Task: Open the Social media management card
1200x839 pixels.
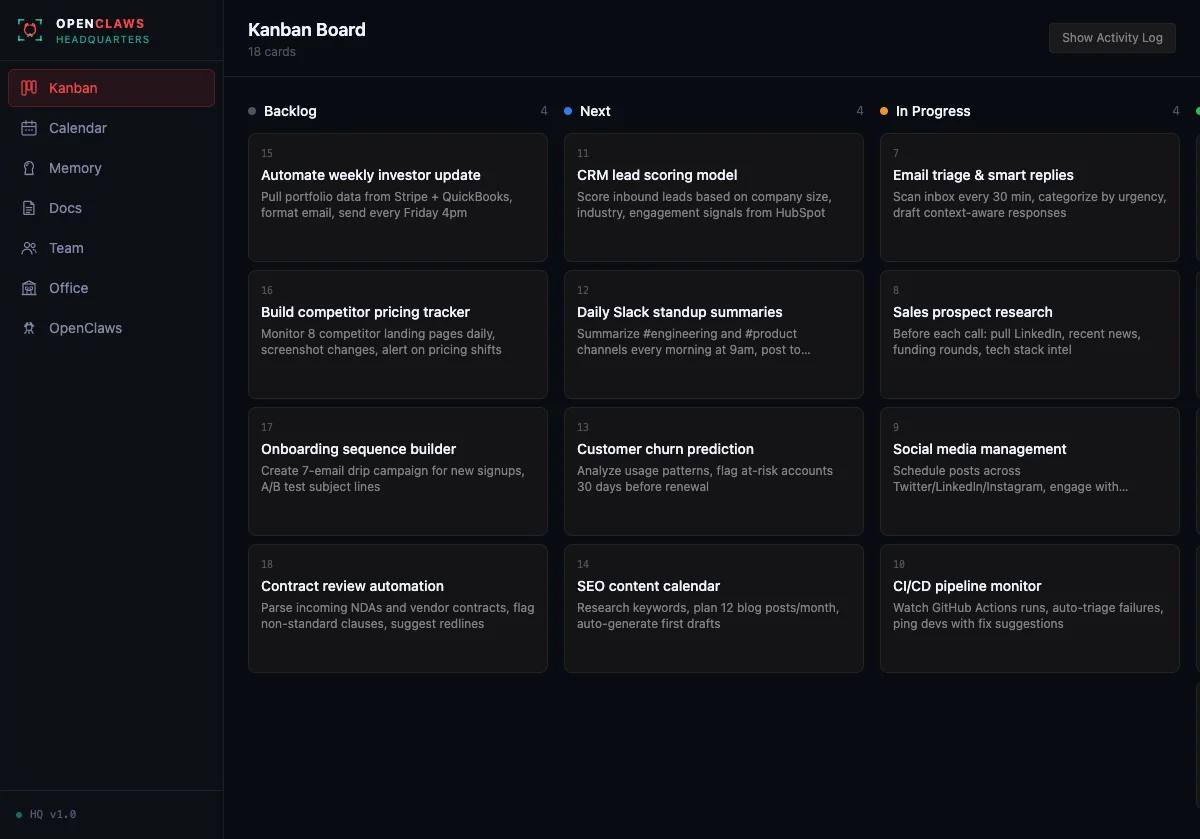Action: pos(1030,471)
